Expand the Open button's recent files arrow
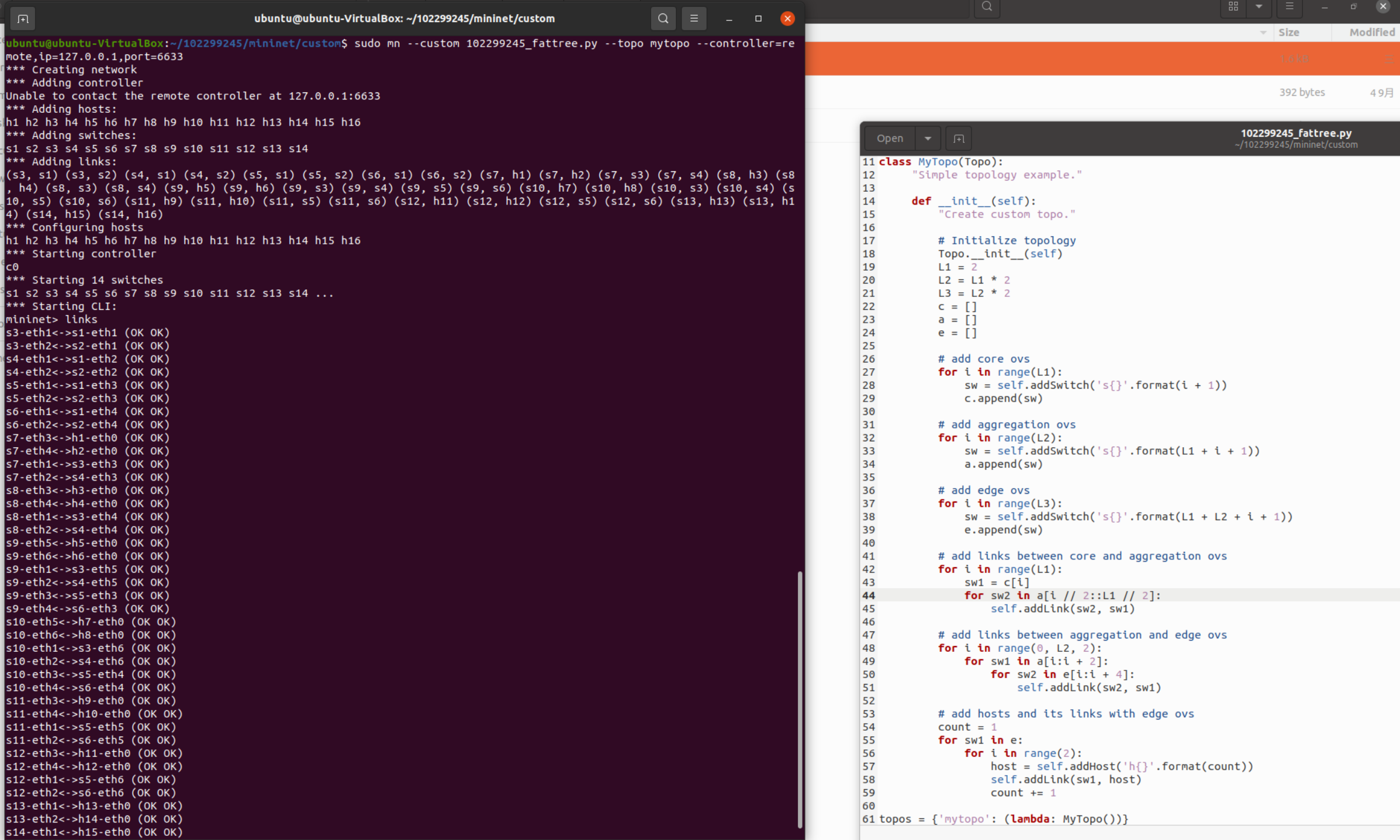This screenshot has height=840, width=1400. [x=928, y=139]
